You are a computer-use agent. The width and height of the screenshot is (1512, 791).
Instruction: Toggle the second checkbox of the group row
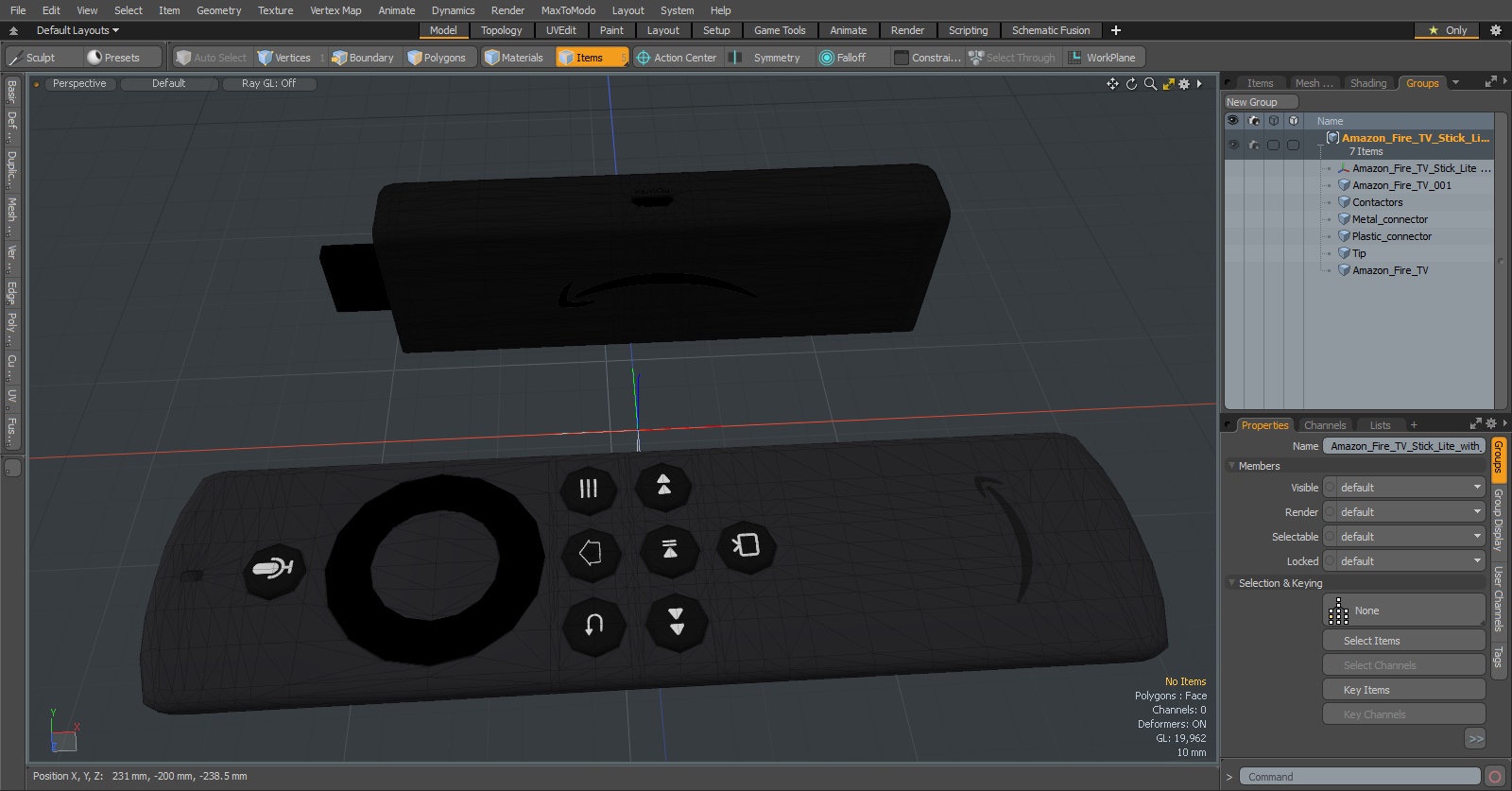(1294, 145)
